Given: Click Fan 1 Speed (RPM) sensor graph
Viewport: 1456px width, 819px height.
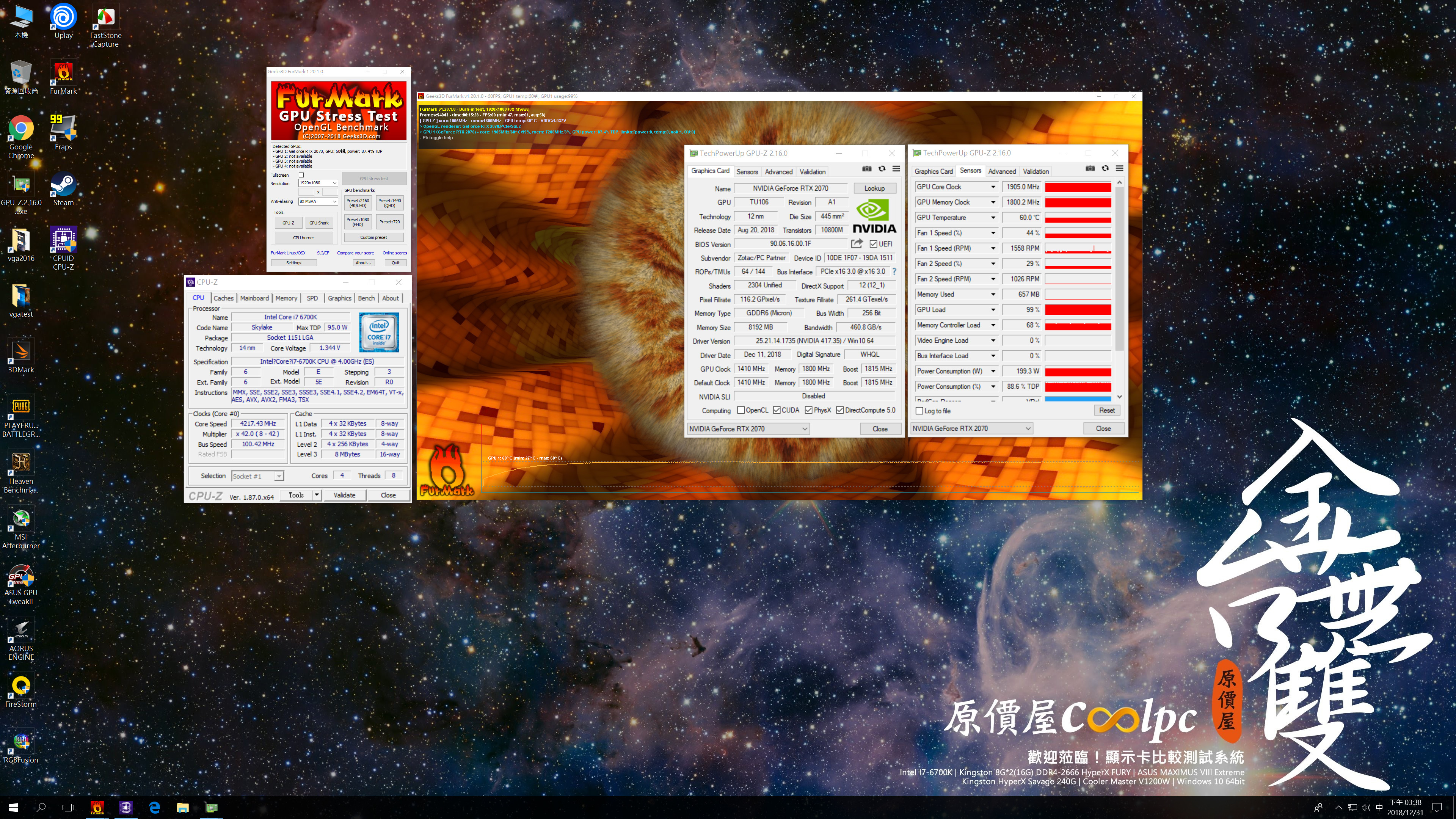Looking at the screenshot, I should 1078,248.
